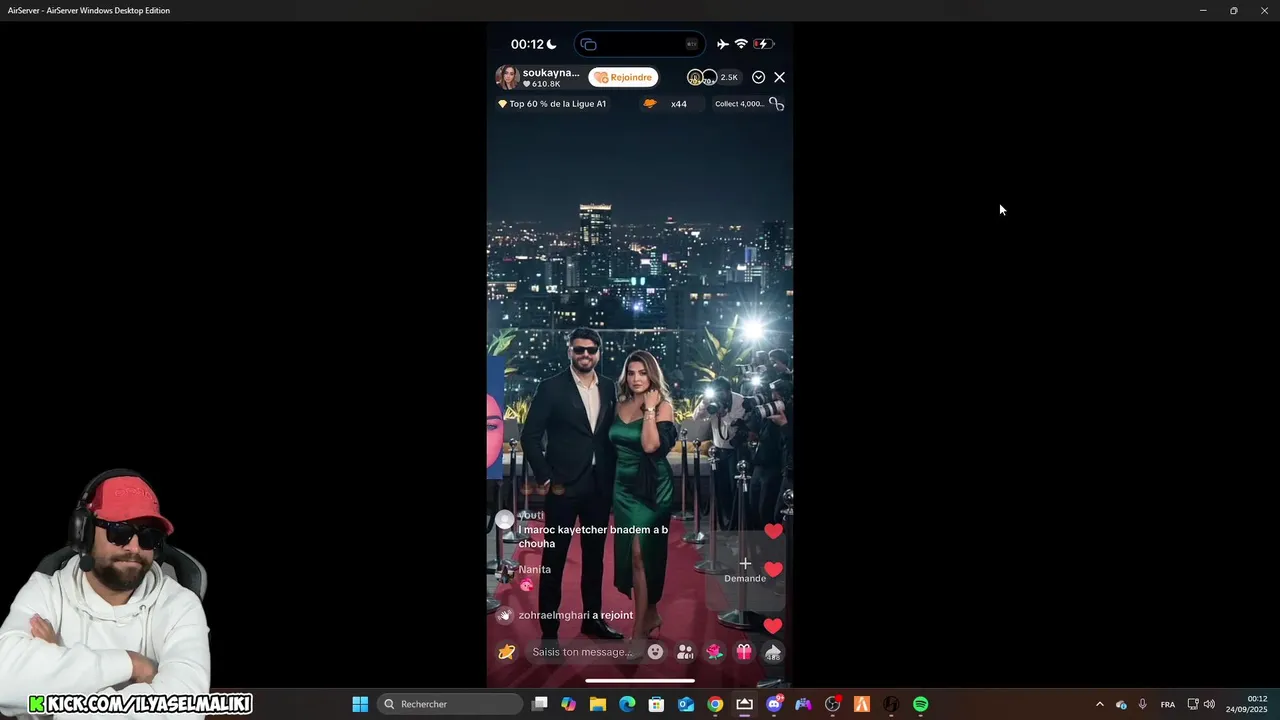Open Outlook from taskbar
Image resolution: width=1280 pixels, height=720 pixels.
point(686,704)
